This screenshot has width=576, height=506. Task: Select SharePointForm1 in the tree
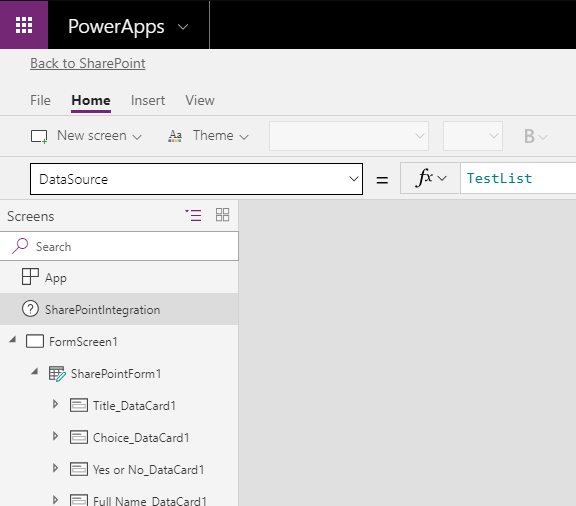[x=119, y=373]
